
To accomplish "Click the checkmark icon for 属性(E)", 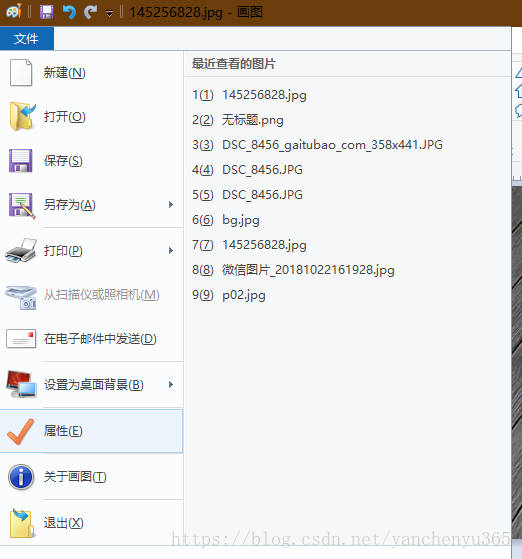I will tap(21, 431).
